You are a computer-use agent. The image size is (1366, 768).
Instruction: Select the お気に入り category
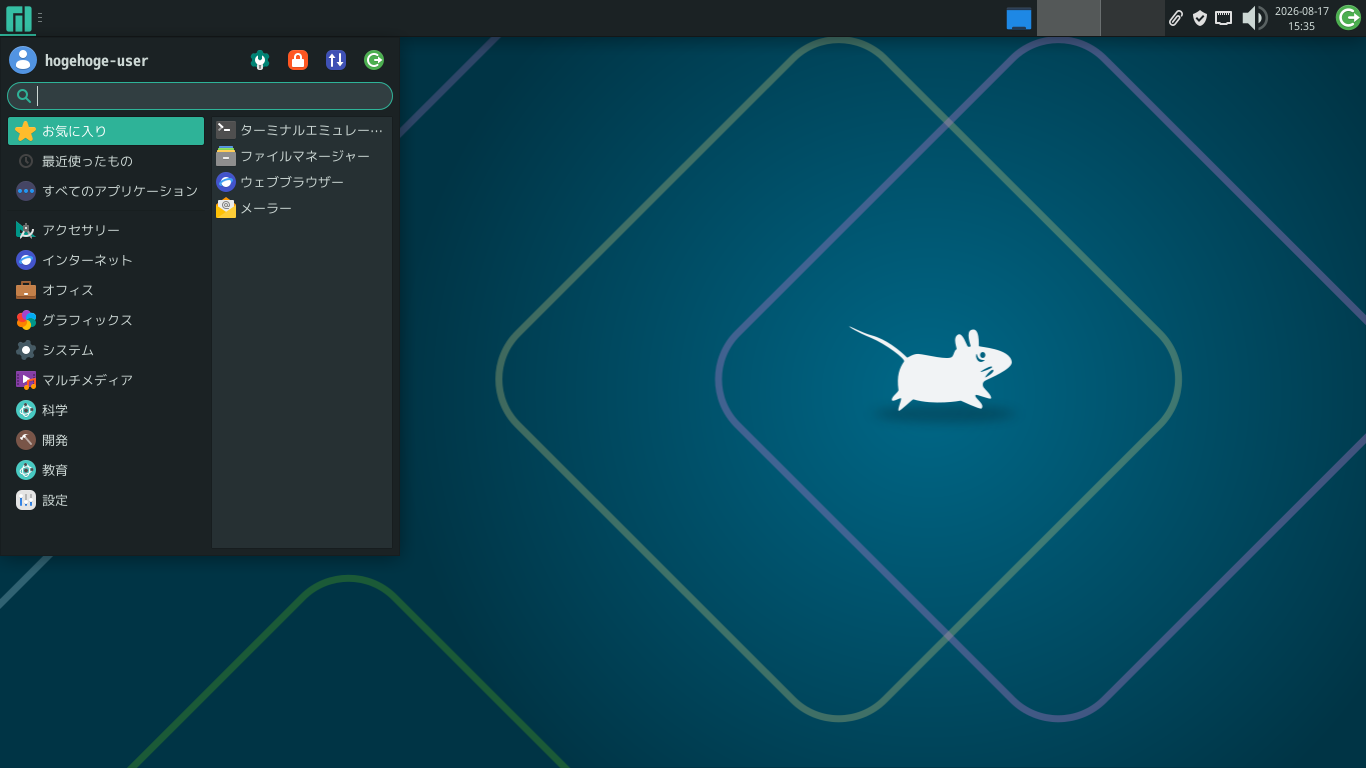coord(106,131)
